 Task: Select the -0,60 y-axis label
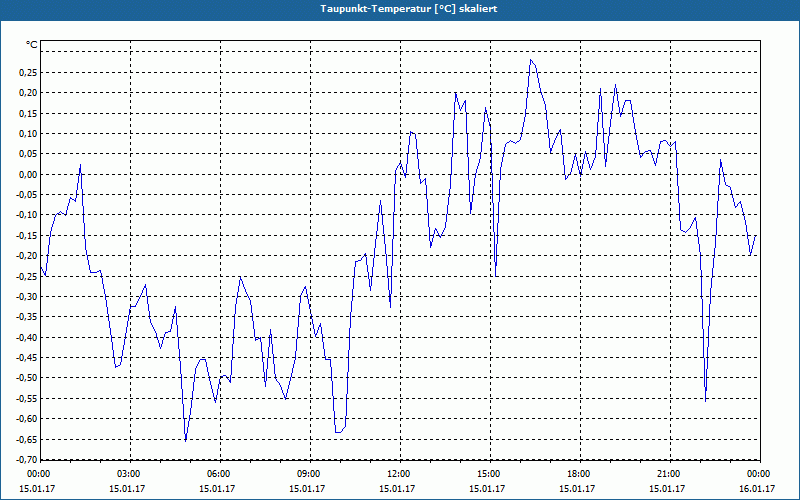[x=27, y=419]
